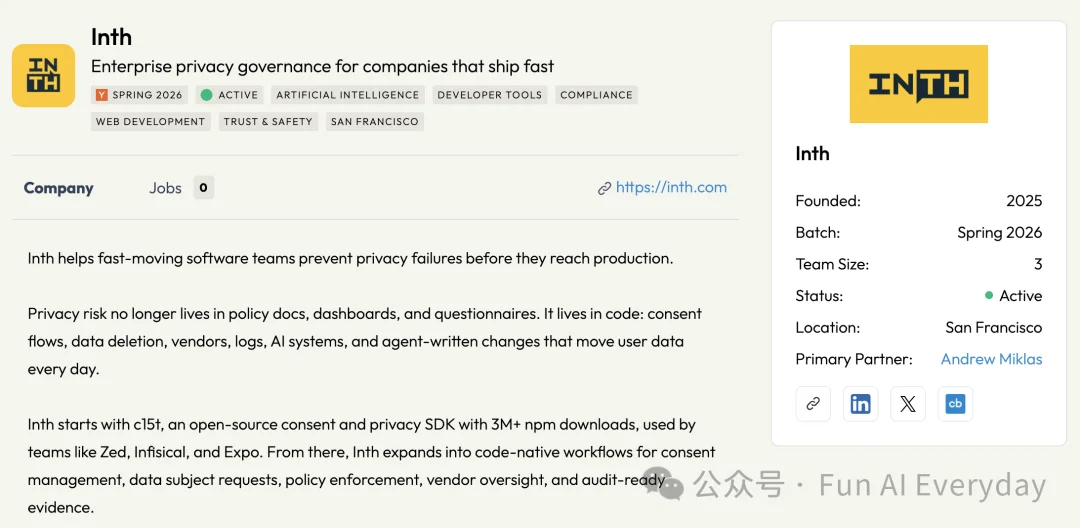Select the Company tab

pyautogui.click(x=59, y=188)
